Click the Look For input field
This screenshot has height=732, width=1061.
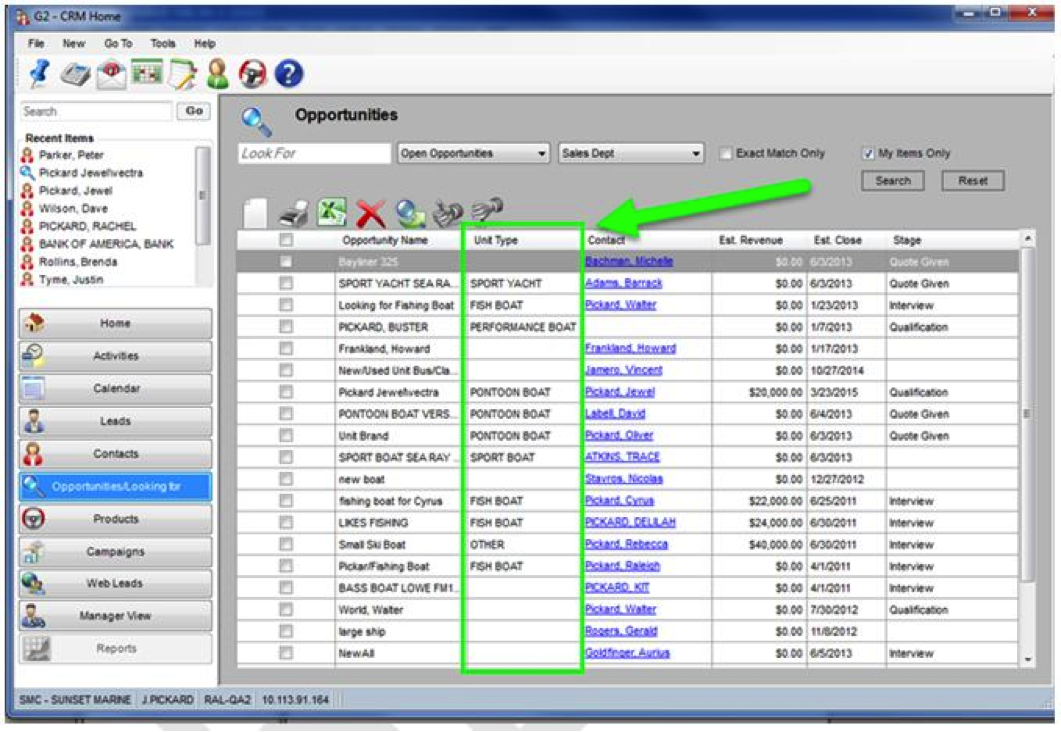(x=315, y=154)
